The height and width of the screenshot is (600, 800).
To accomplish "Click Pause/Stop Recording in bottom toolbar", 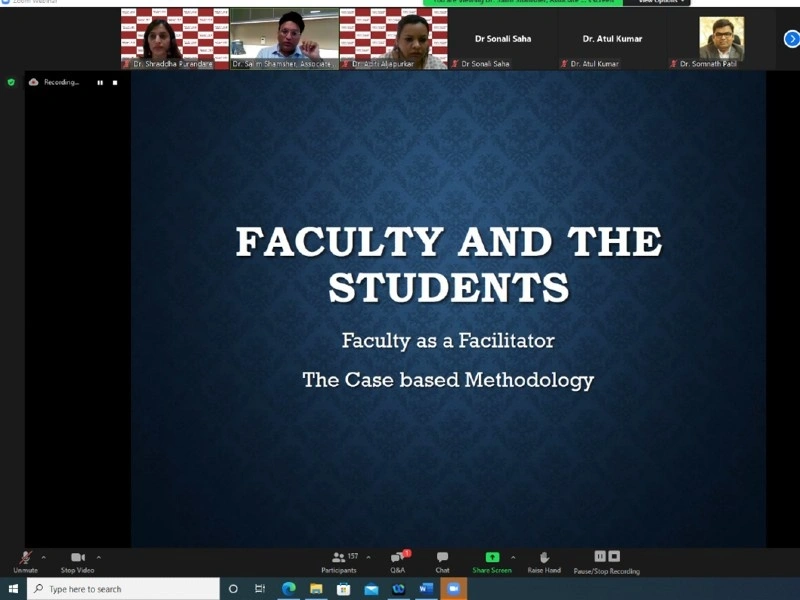I will 607,562.
